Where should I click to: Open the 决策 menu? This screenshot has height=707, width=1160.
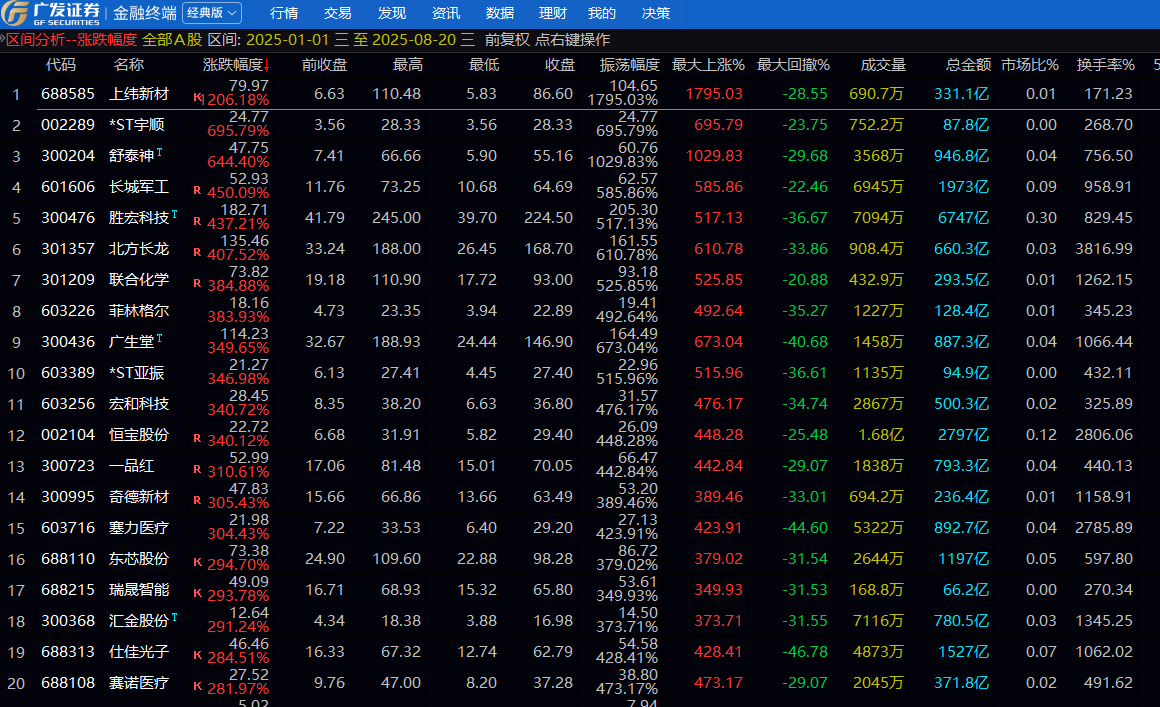(x=655, y=13)
